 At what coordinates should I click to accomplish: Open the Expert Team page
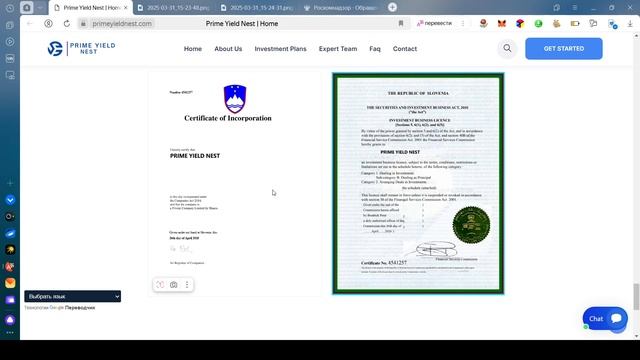338,49
